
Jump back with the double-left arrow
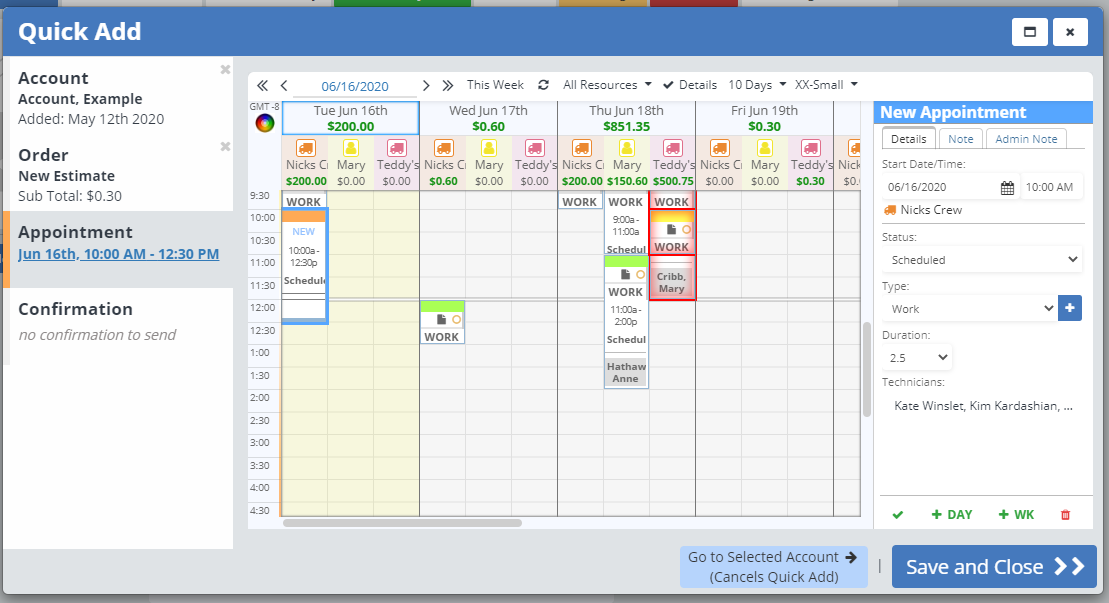coord(263,86)
